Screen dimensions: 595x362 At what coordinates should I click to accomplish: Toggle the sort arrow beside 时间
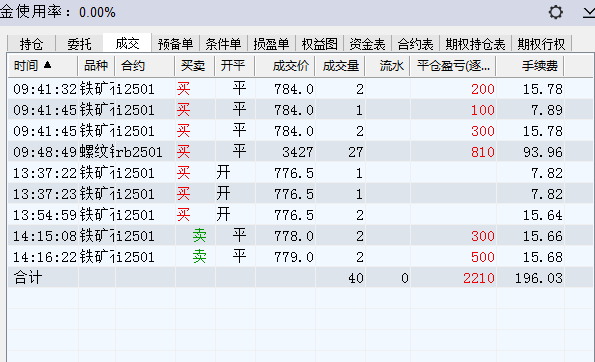coord(47,65)
